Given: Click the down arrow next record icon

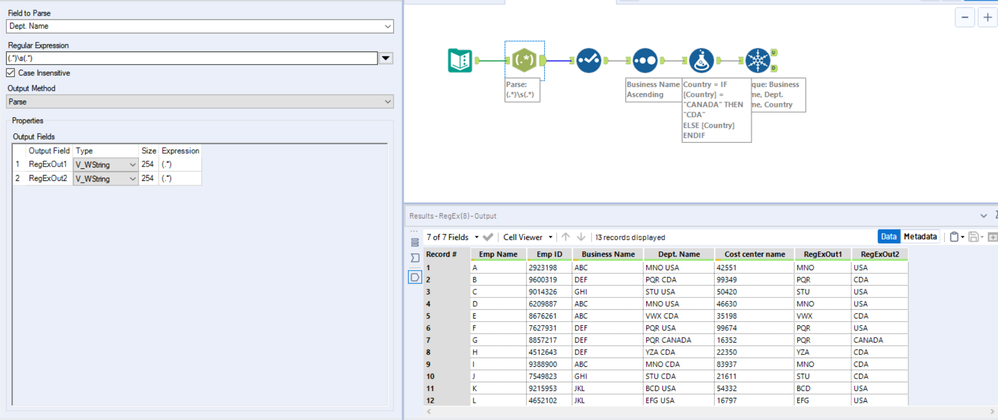Looking at the screenshot, I should [x=580, y=237].
